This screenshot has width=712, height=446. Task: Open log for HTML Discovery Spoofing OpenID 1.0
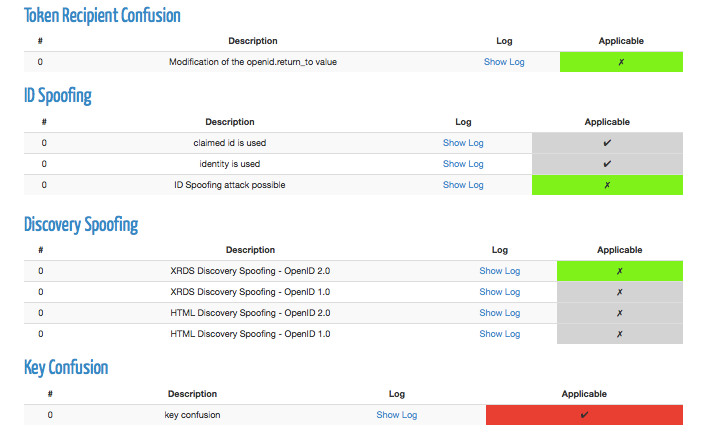pos(499,334)
